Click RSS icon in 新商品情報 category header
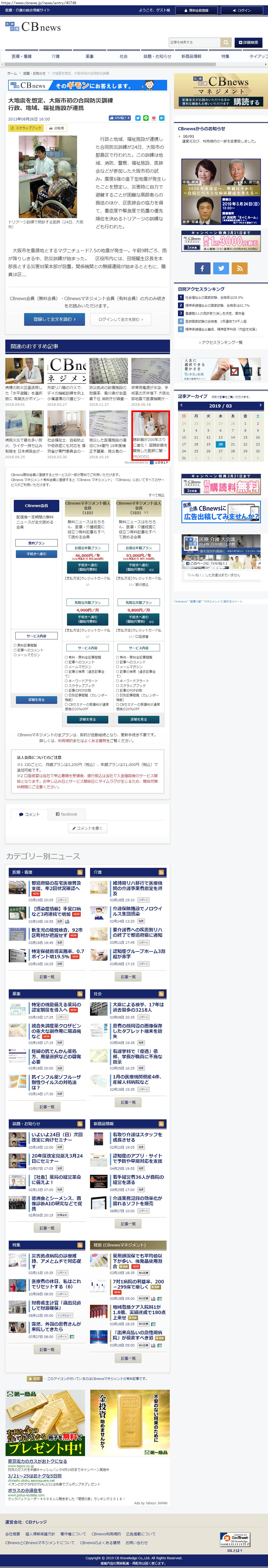 [162, 1124]
